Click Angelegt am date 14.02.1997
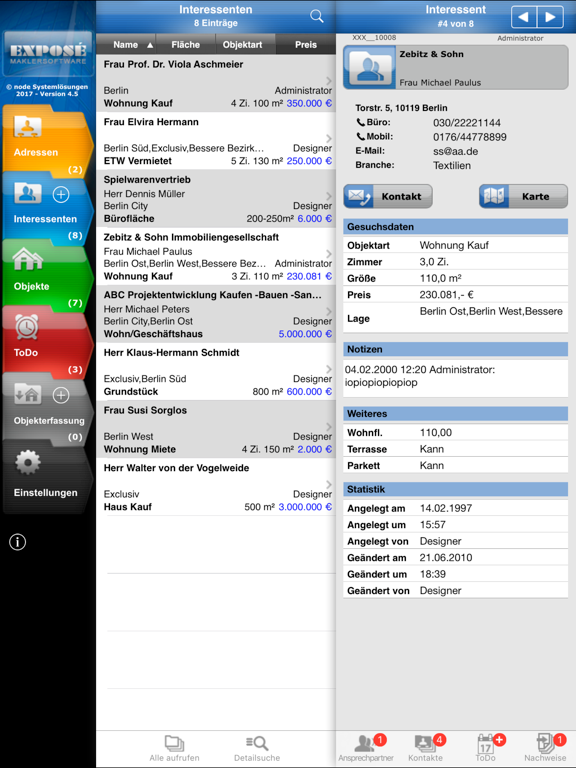 click(446, 508)
